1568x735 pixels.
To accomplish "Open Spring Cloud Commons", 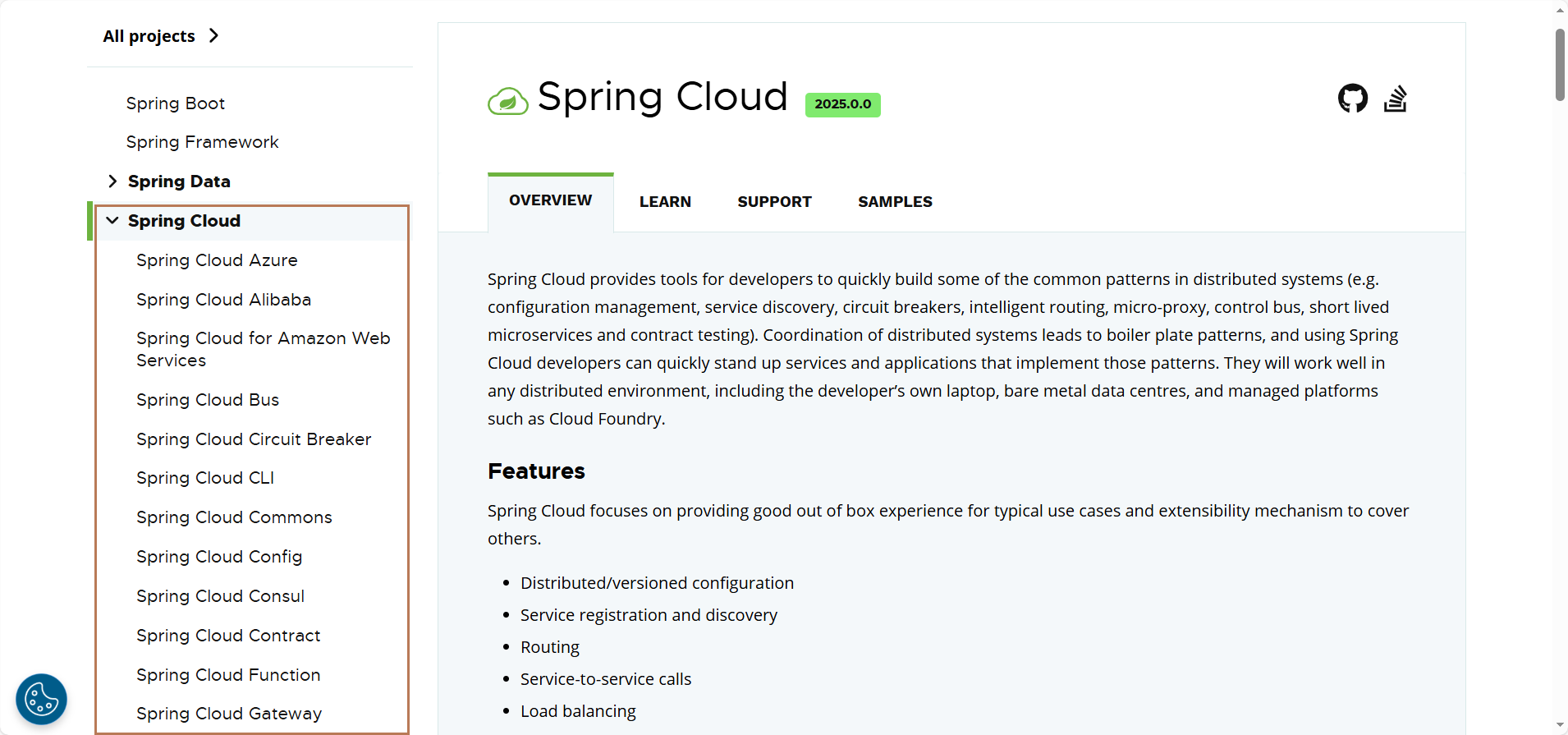I will 234,517.
